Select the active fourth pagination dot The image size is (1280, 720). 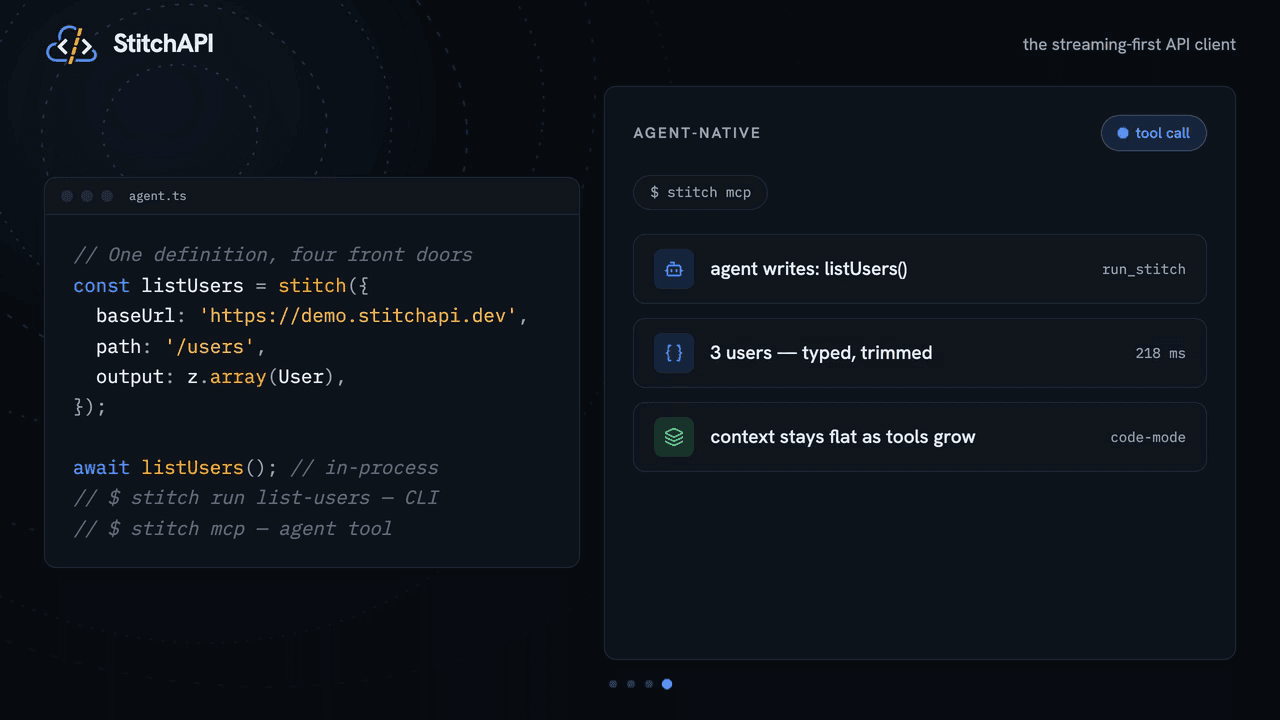click(667, 684)
